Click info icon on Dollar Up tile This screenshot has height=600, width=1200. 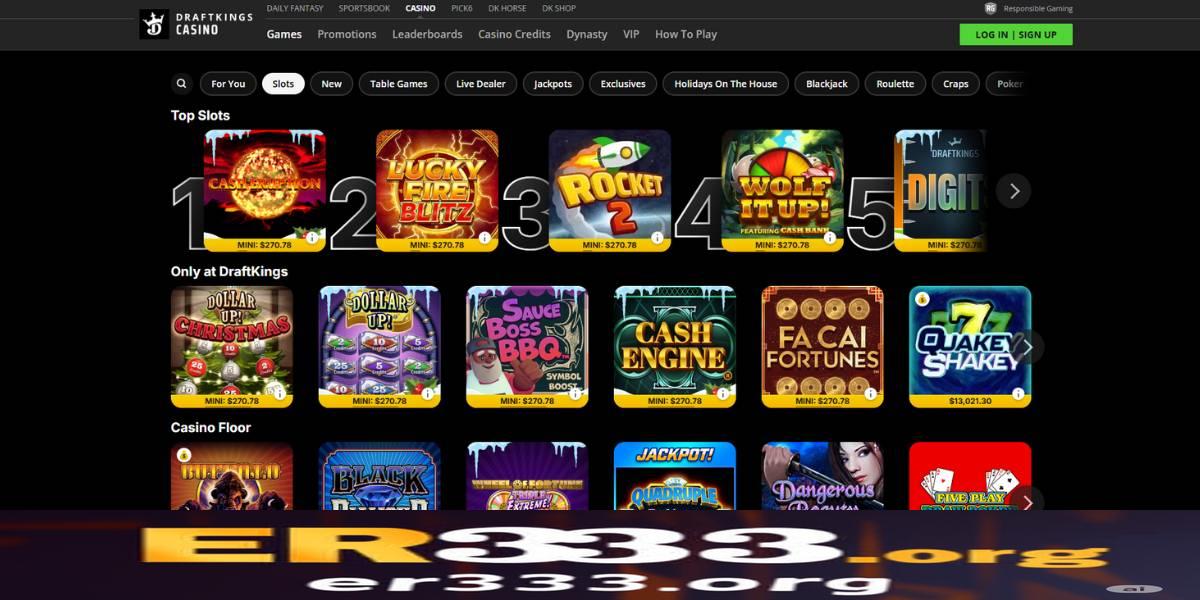pos(427,394)
